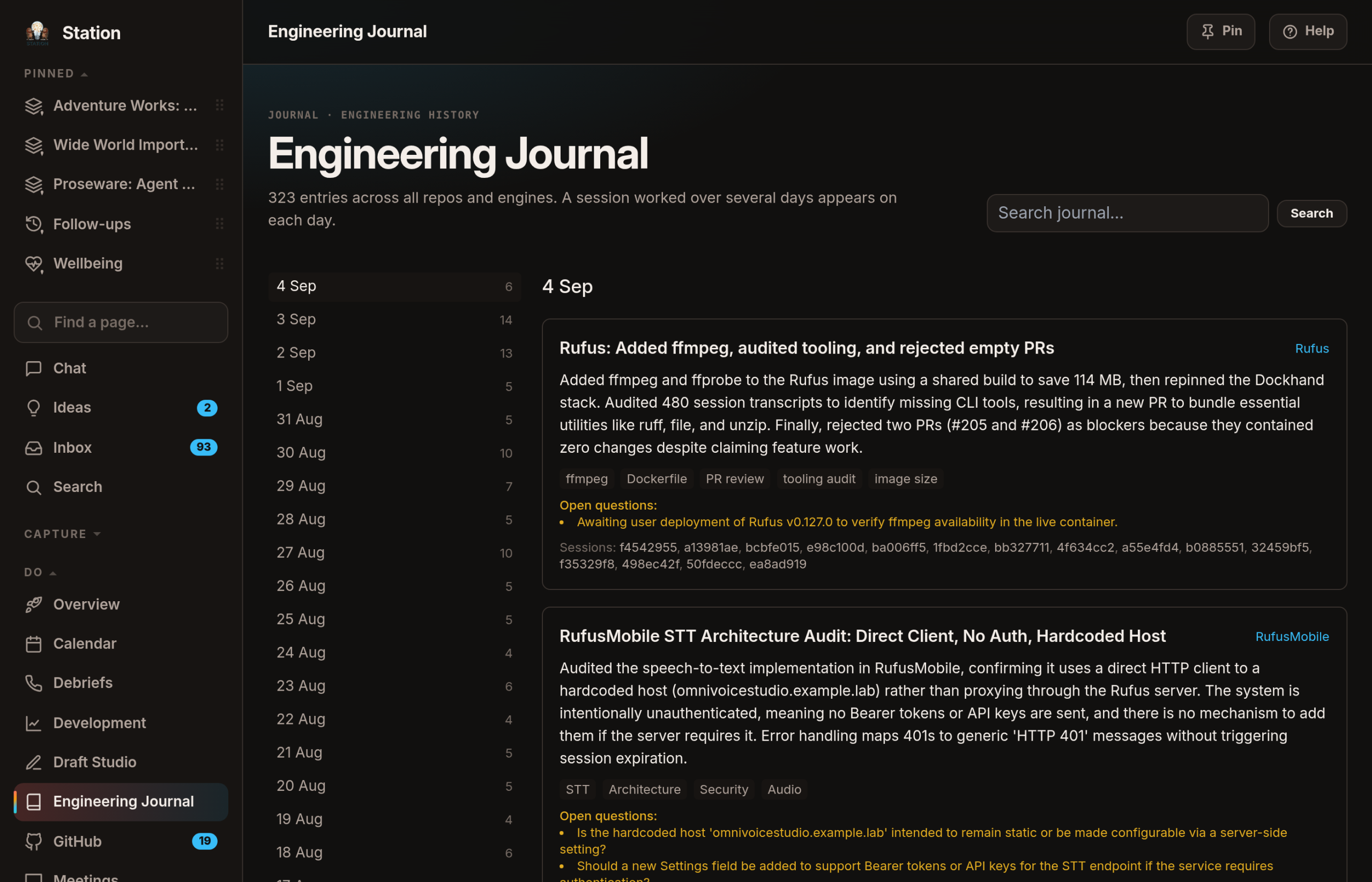Open the Rufus repo link
Image resolution: width=1372 pixels, height=882 pixels.
pyautogui.click(x=1312, y=349)
